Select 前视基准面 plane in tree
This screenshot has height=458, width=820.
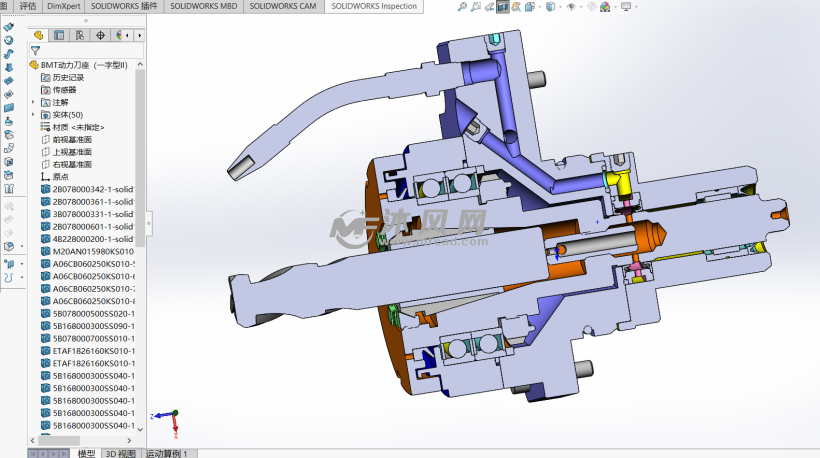72,140
